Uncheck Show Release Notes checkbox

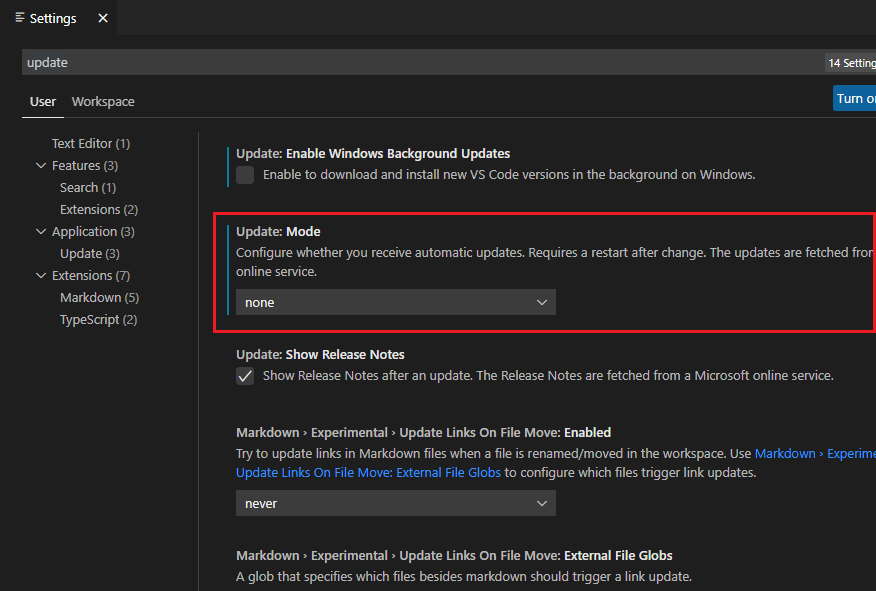(x=245, y=376)
